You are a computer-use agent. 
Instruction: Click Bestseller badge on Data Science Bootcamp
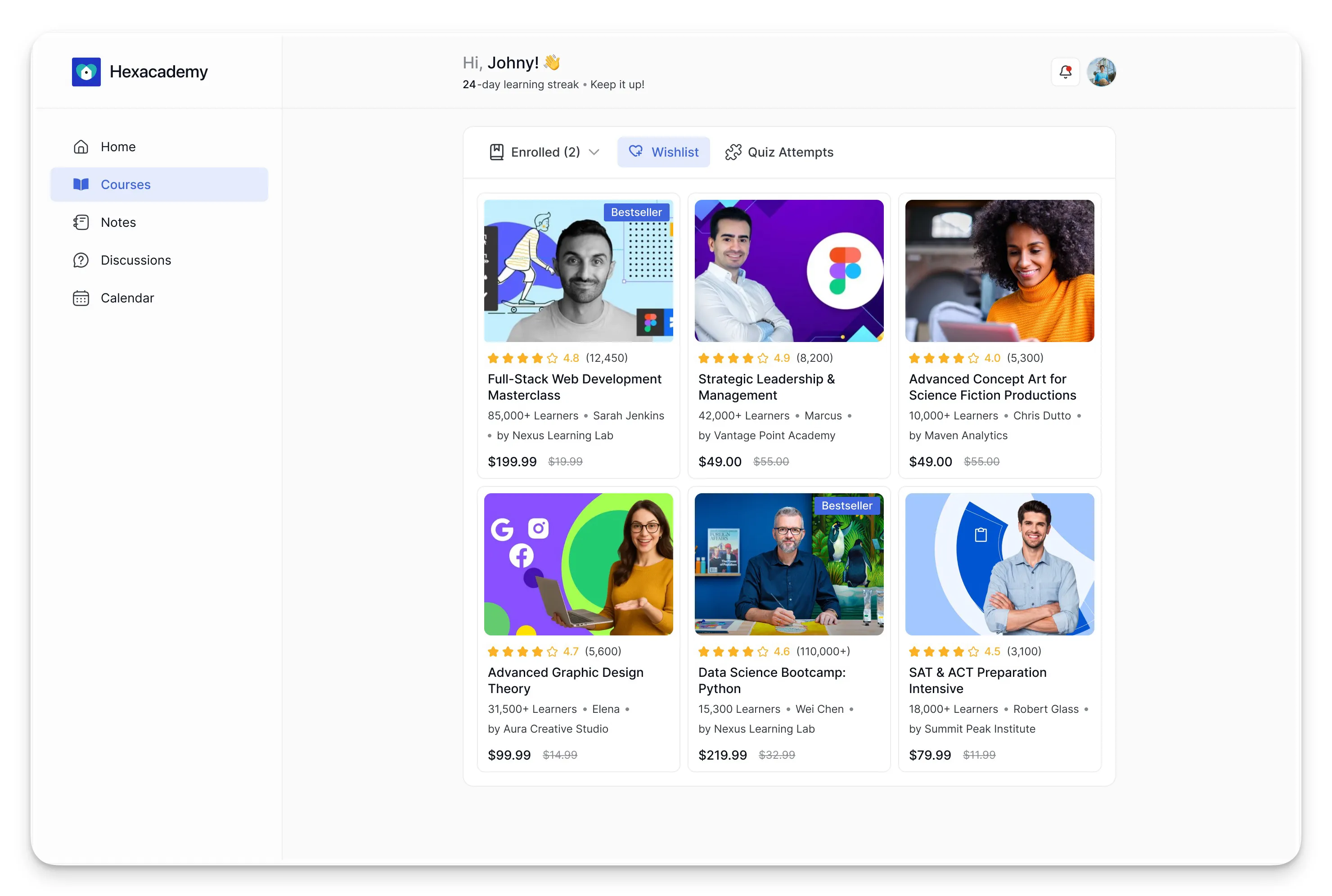[x=847, y=506]
